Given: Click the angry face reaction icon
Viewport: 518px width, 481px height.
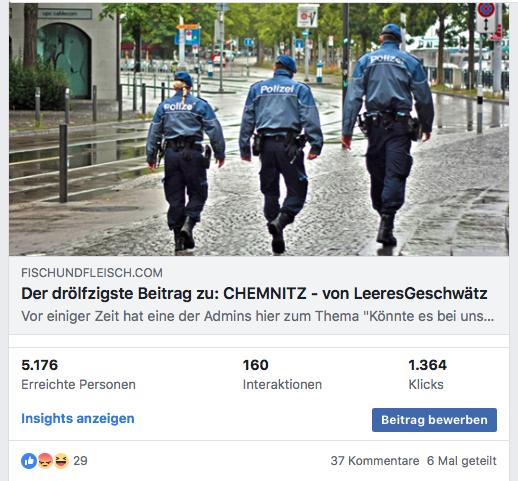Looking at the screenshot, I should [x=45, y=461].
